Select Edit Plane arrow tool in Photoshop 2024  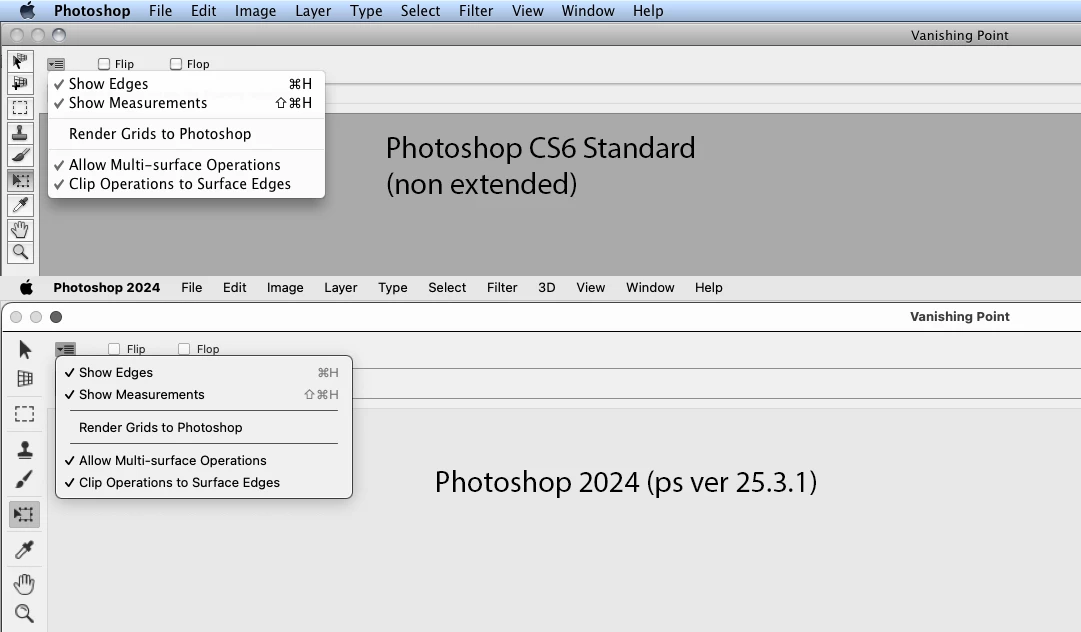[x=25, y=349]
